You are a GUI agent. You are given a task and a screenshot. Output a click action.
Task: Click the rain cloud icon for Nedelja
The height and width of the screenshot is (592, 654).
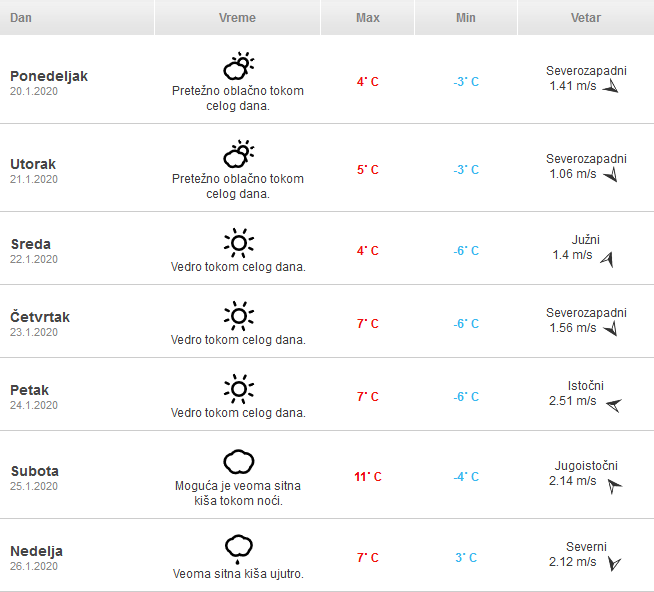[238, 548]
